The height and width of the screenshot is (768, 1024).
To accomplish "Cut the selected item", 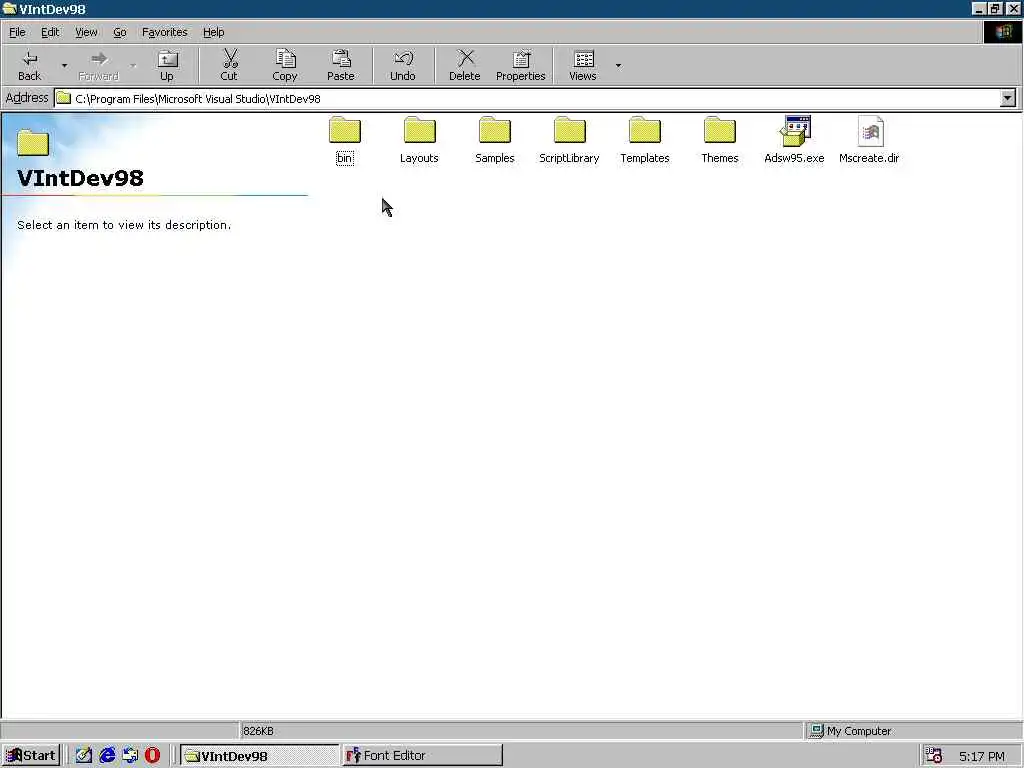I will click(x=229, y=65).
